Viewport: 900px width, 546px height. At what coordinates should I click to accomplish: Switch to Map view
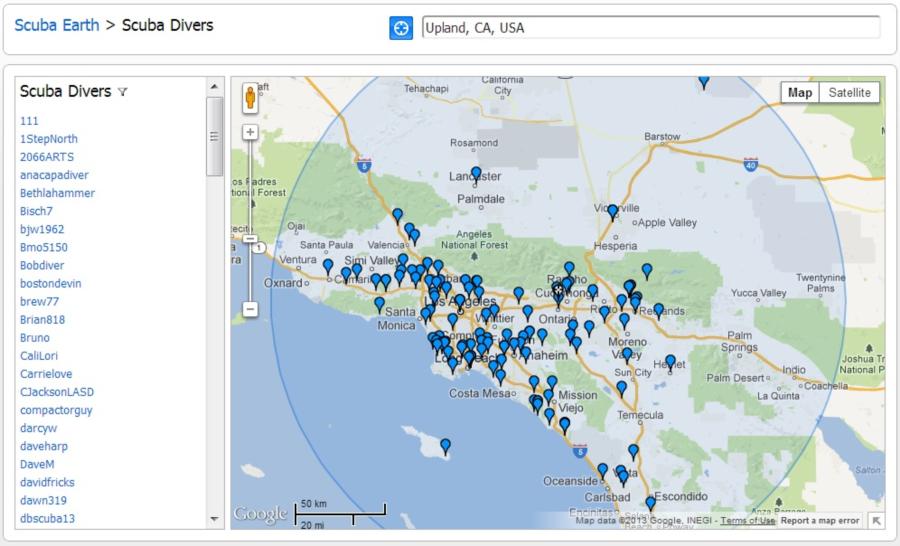800,92
